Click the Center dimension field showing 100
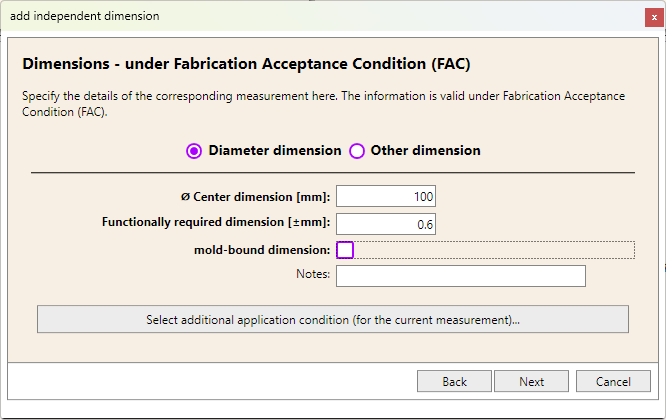The width and height of the screenshot is (666, 420). pos(386,196)
